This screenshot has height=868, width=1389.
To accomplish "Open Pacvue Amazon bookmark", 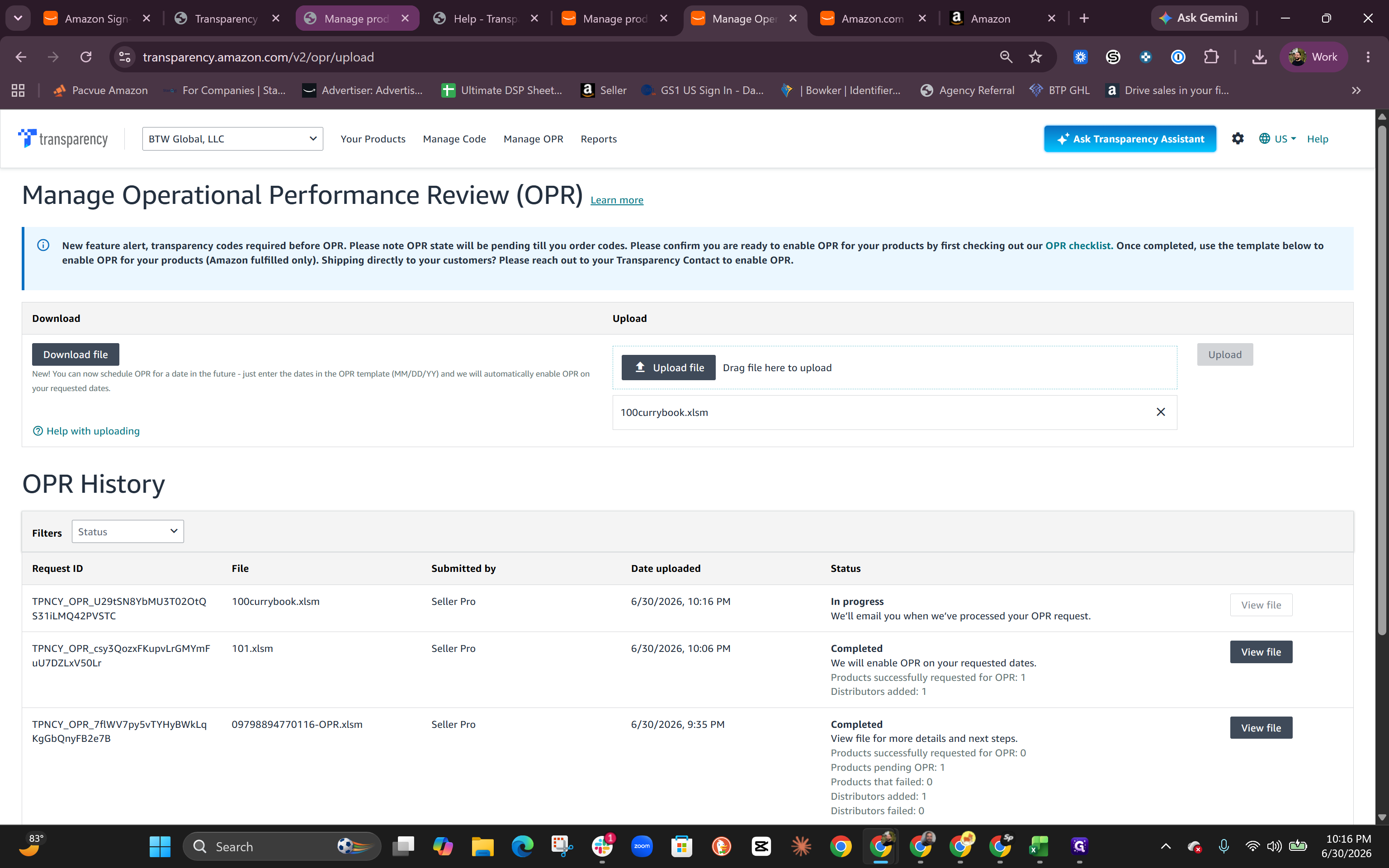I will tap(100, 90).
